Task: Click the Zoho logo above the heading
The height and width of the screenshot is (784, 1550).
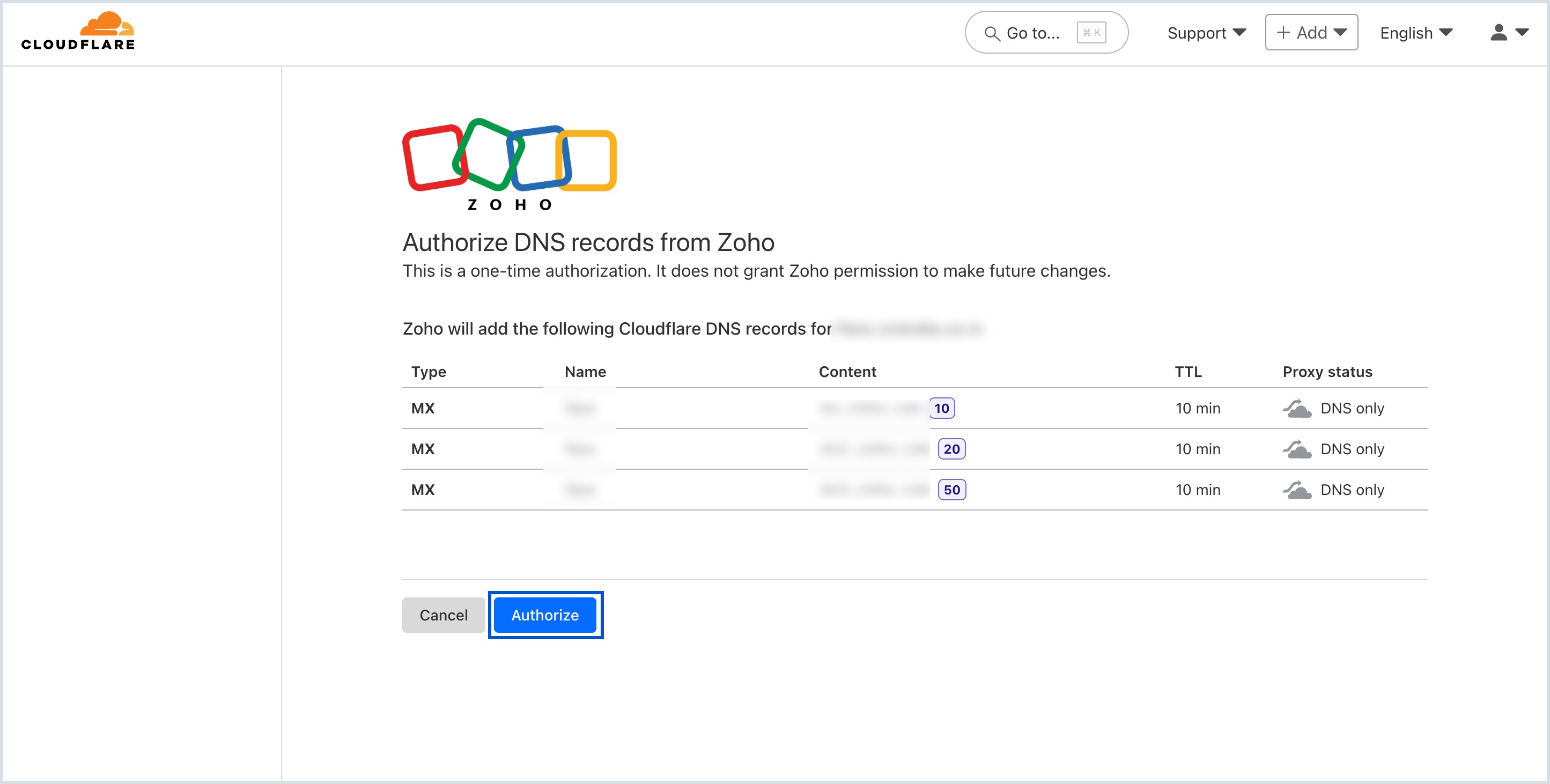Action: 509,162
